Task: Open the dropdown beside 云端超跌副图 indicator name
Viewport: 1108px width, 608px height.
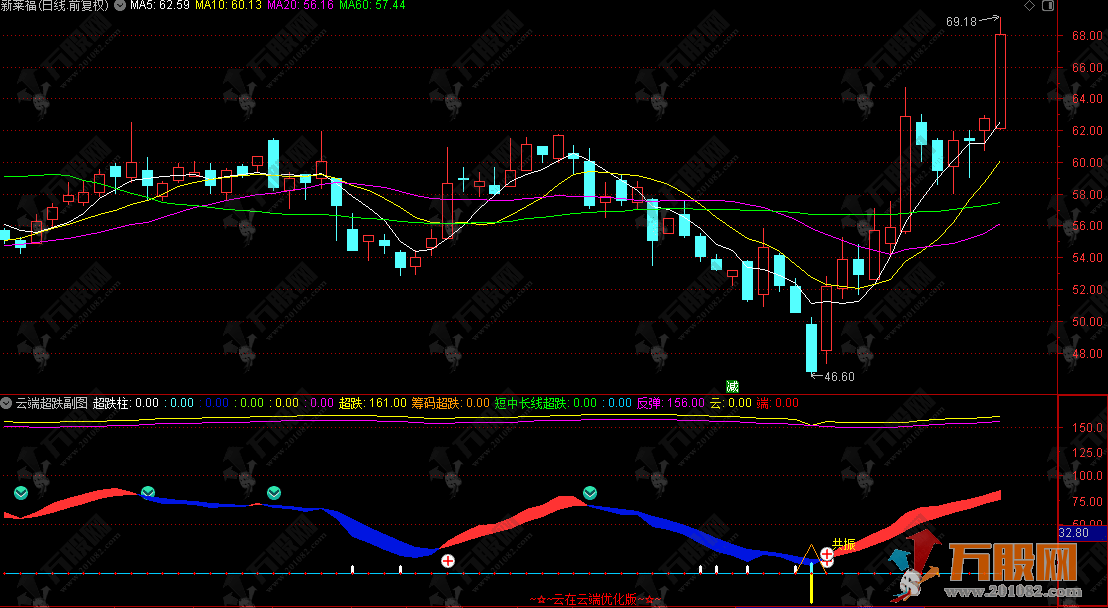Action: coord(6,403)
